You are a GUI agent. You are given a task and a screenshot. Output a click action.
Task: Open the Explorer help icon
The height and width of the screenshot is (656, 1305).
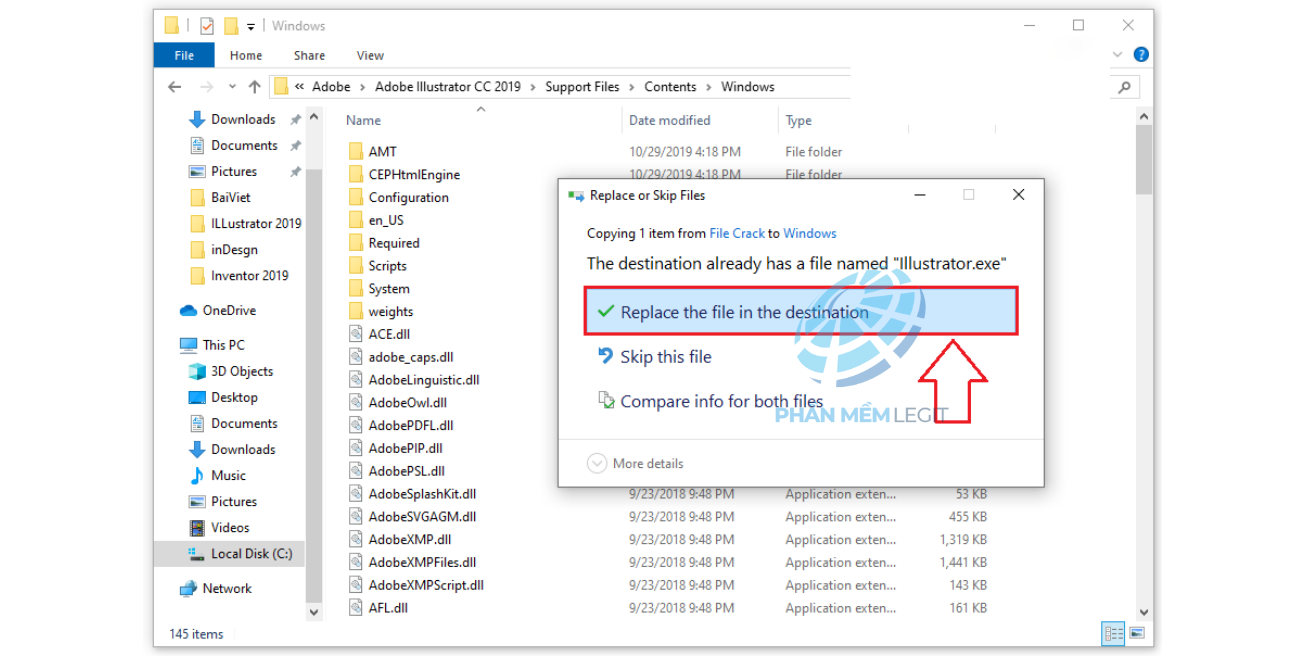click(1141, 55)
